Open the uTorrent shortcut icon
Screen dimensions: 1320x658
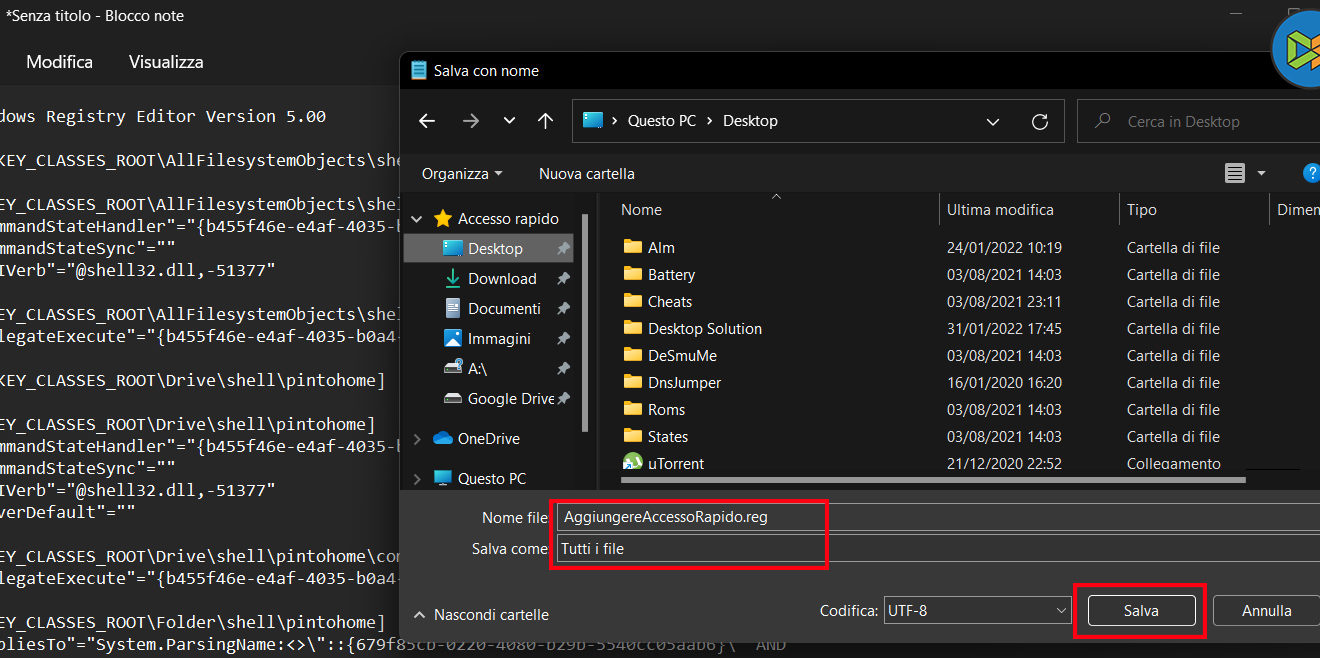tap(633, 463)
